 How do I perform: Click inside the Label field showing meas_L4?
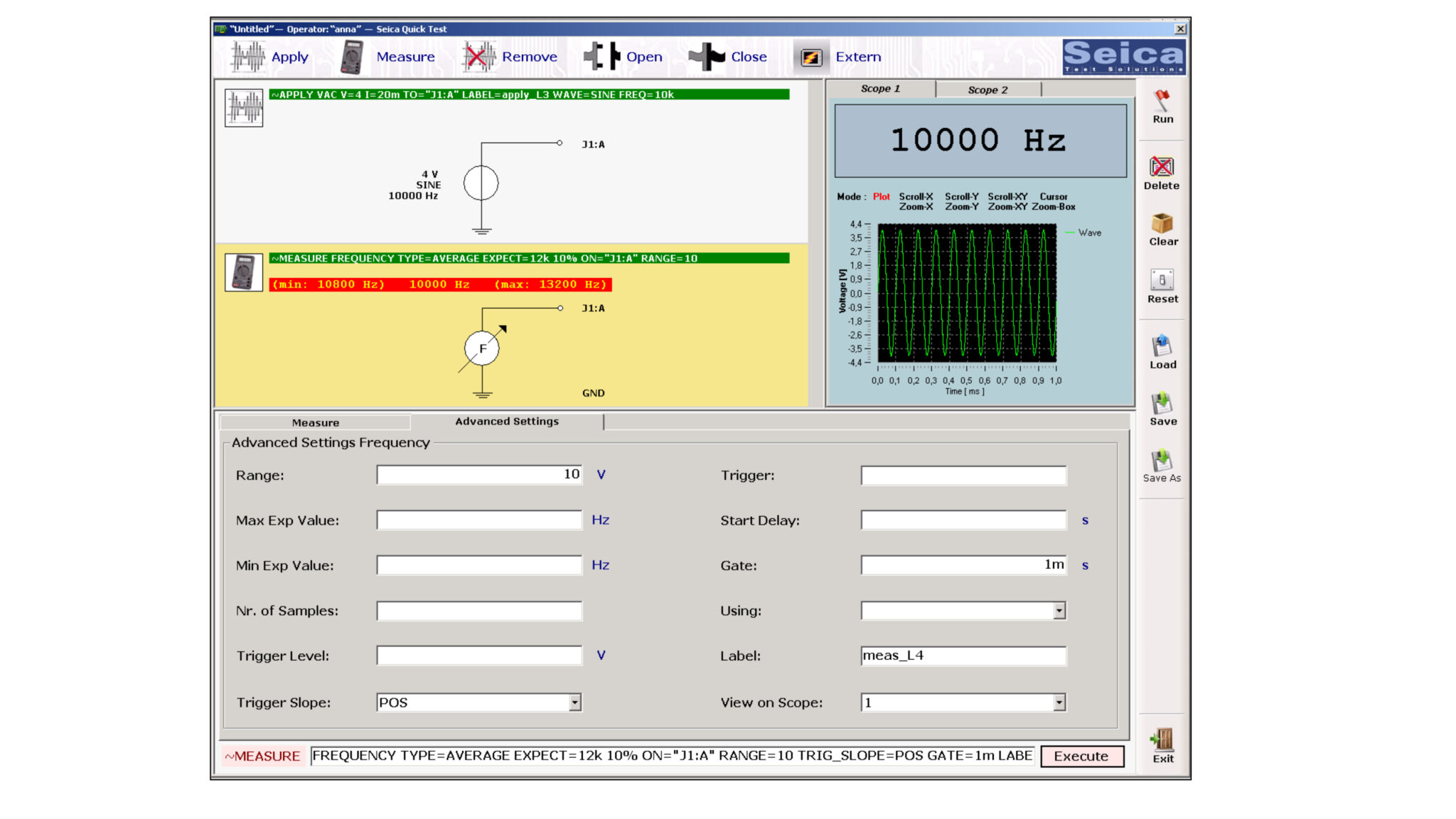[963, 655]
